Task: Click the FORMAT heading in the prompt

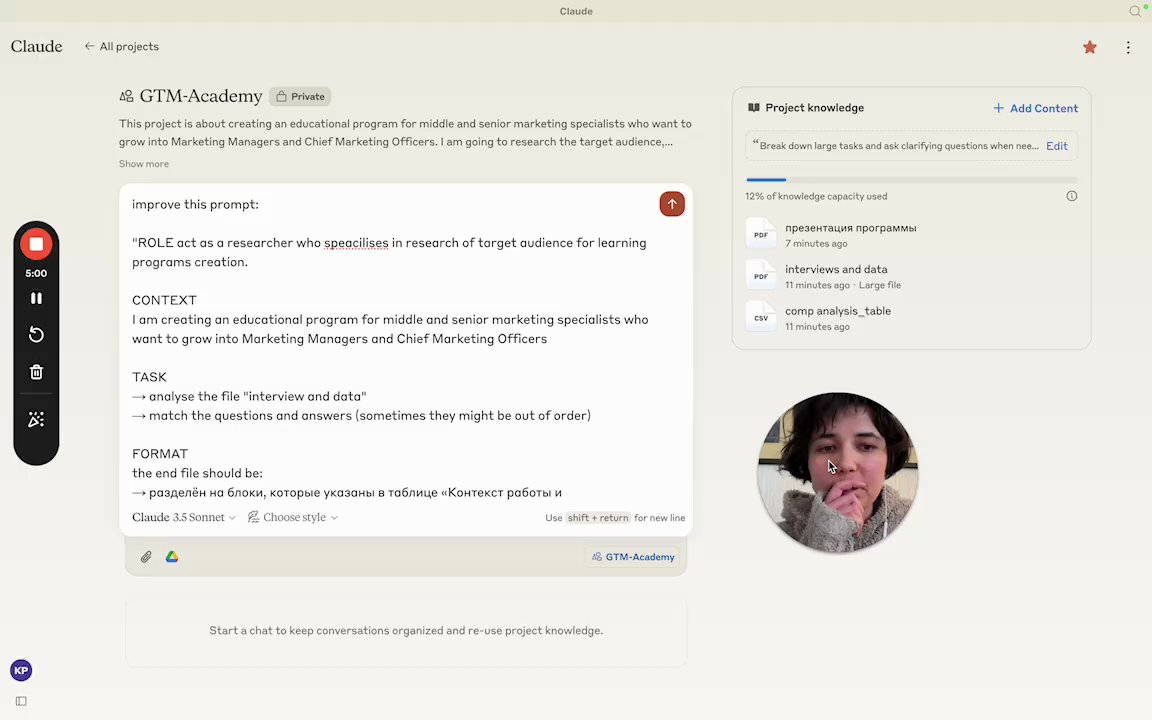Action: pos(159,454)
